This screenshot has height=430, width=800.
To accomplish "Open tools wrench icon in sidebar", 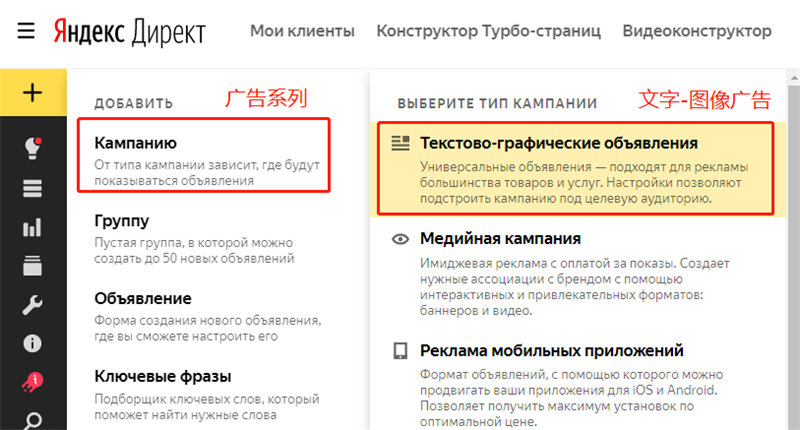I will 32,305.
